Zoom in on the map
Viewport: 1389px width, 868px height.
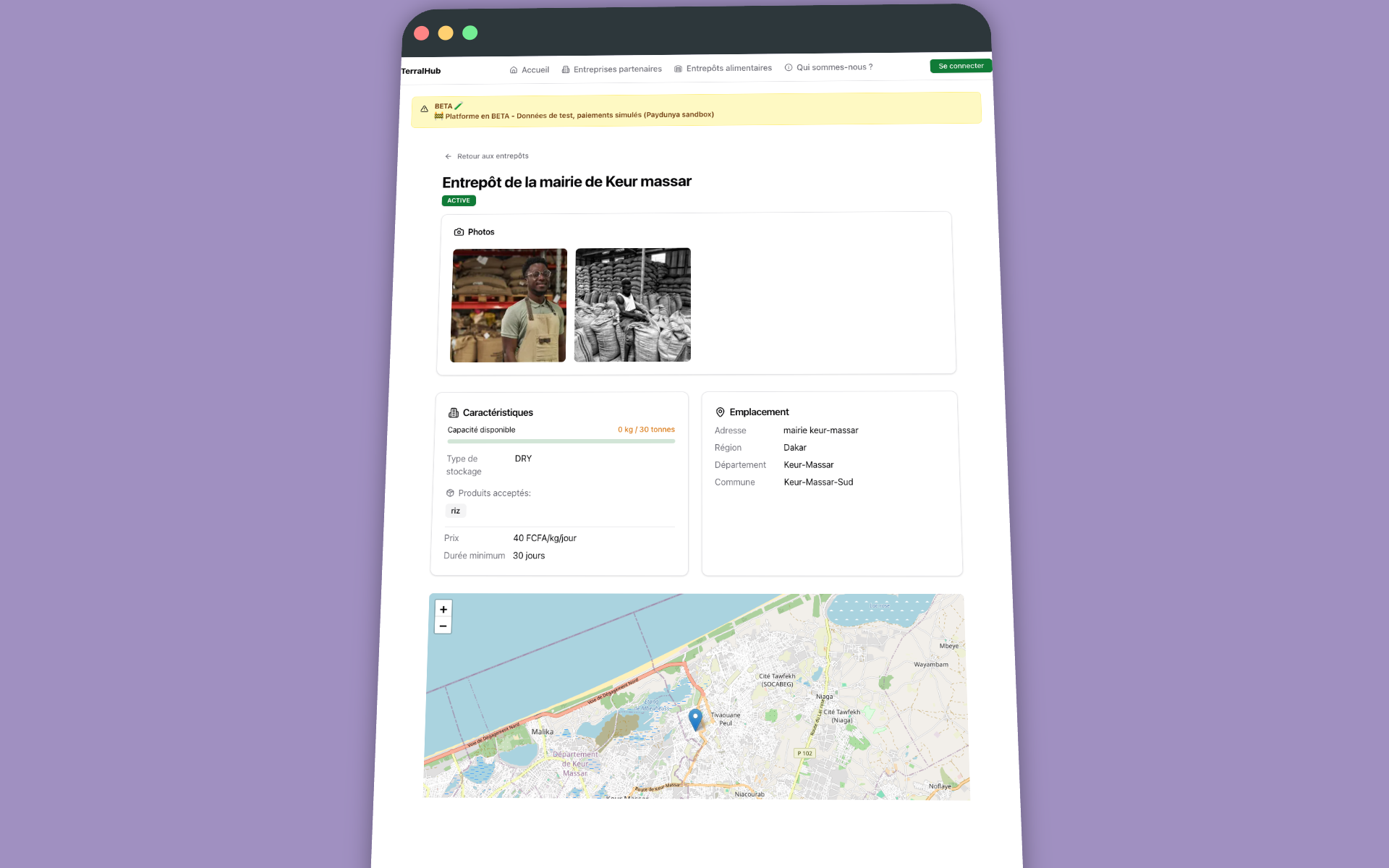tap(443, 609)
